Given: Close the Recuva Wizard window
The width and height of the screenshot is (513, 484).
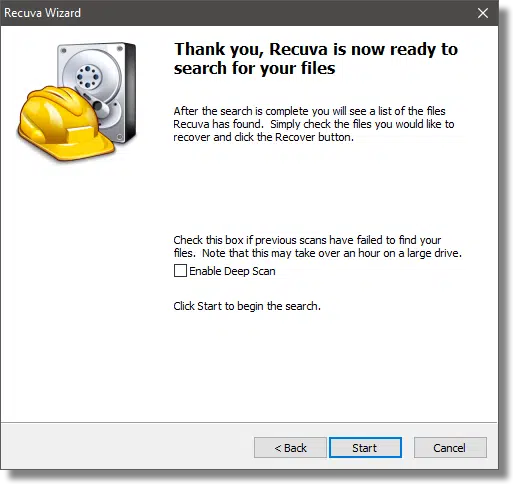Looking at the screenshot, I should pyautogui.click(x=482, y=13).
